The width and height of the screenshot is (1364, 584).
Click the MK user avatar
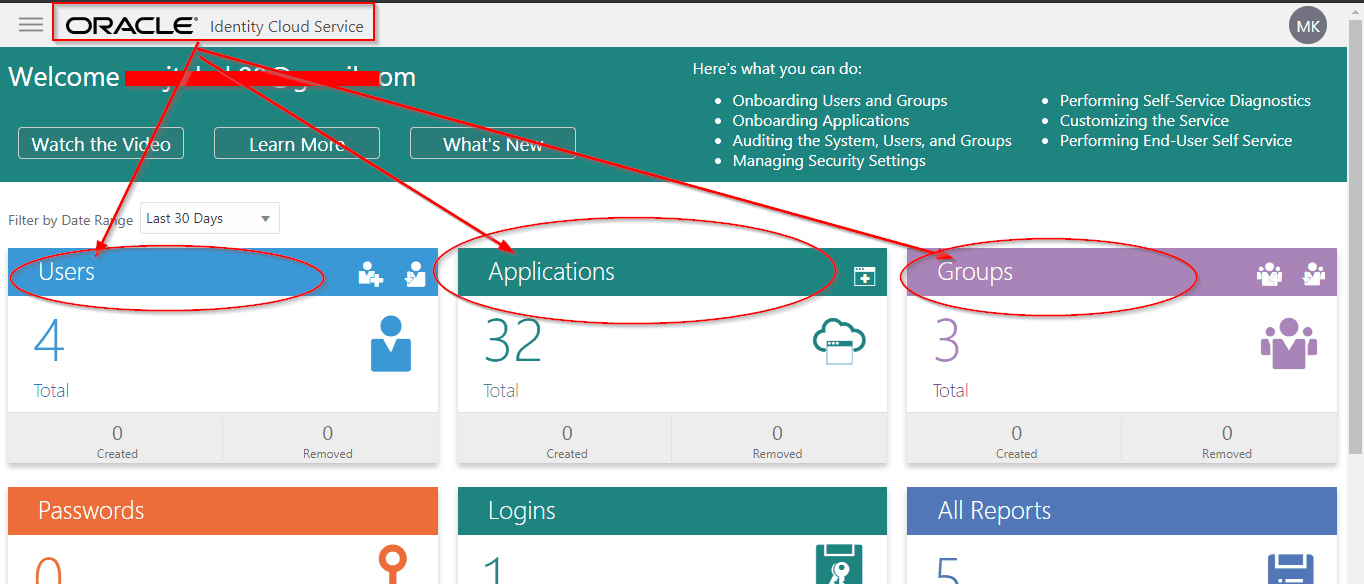tap(1308, 26)
